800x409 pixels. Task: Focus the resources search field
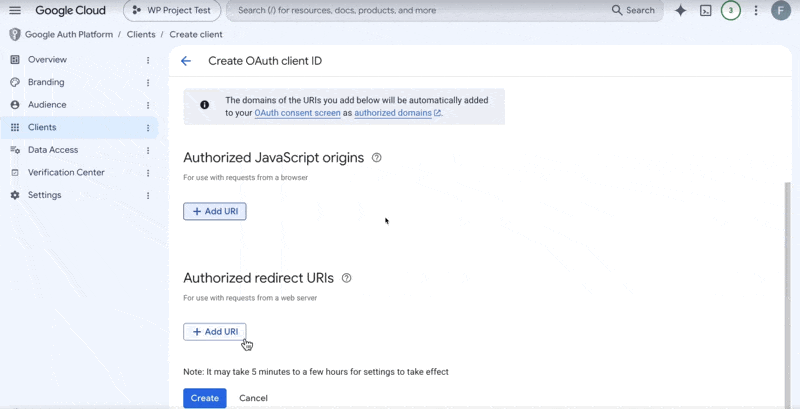(x=418, y=10)
